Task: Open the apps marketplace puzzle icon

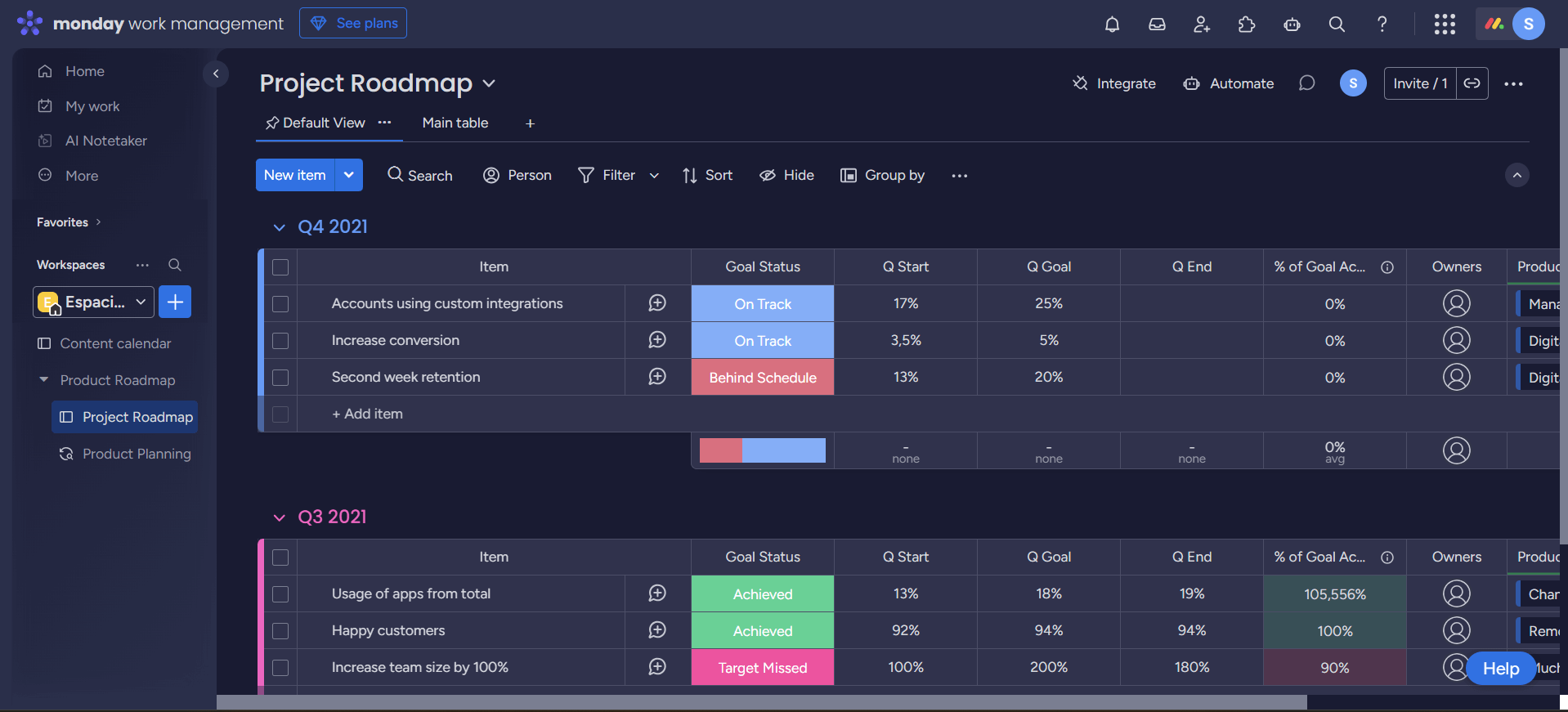Action: click(1247, 25)
